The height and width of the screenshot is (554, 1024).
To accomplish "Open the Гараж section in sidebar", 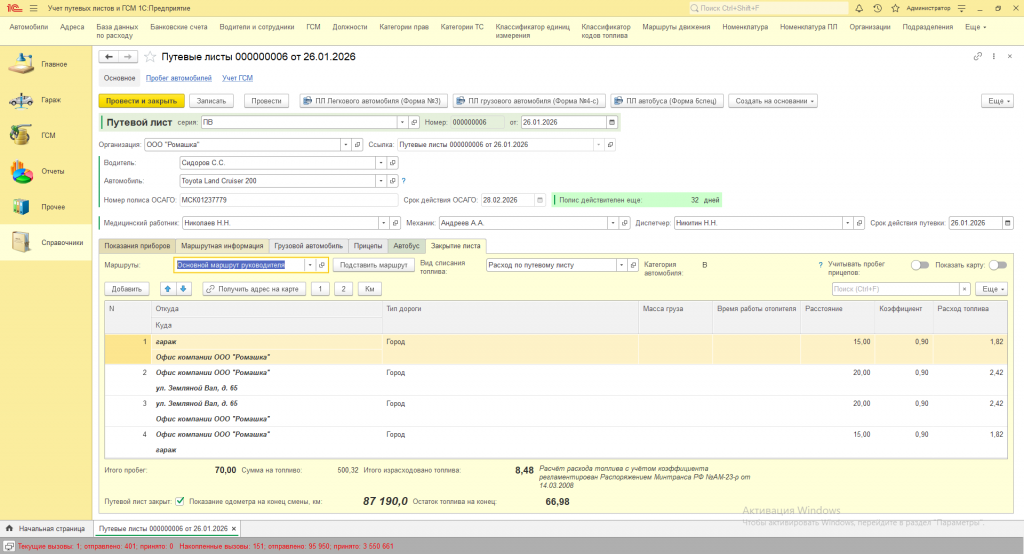I will tap(50, 100).
